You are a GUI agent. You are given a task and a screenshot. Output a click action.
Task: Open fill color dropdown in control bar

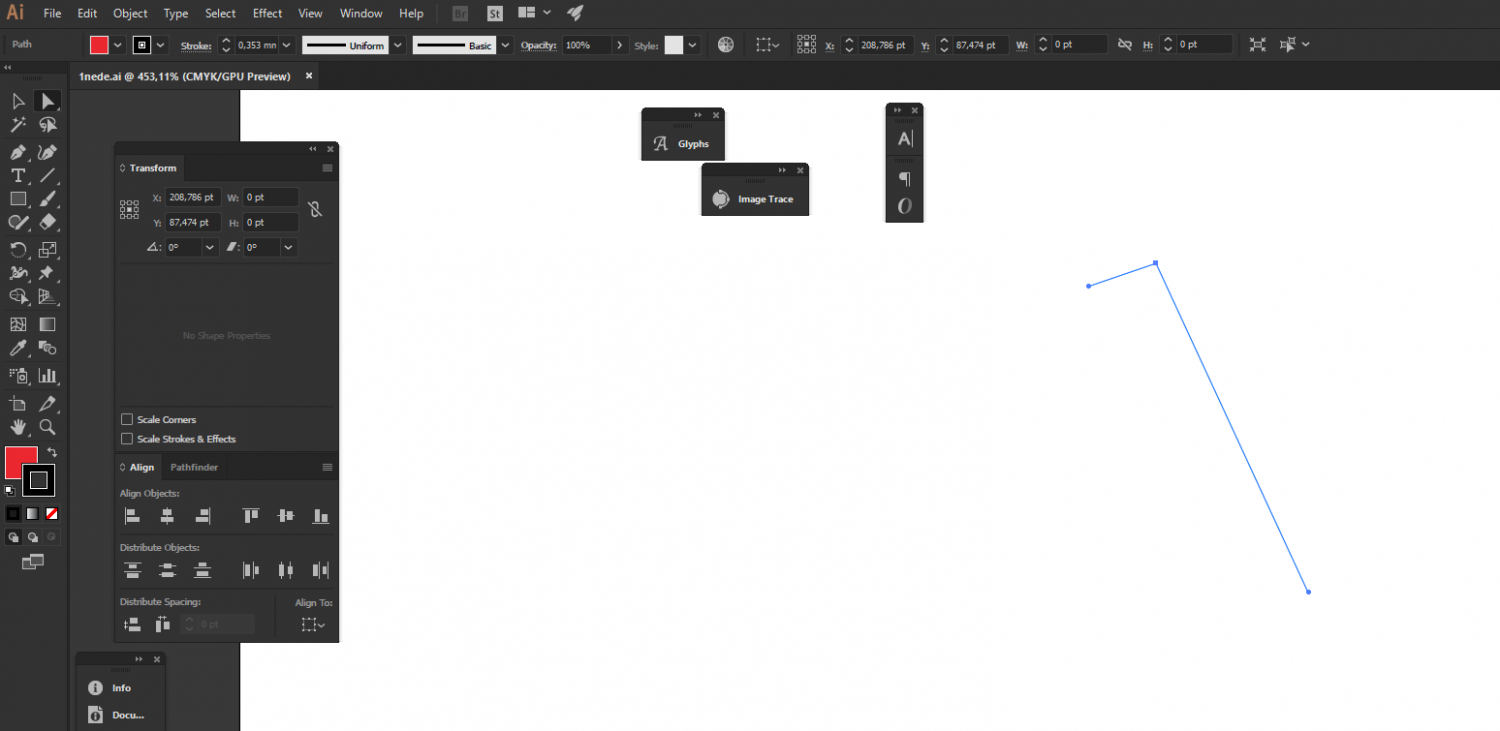tap(118, 45)
